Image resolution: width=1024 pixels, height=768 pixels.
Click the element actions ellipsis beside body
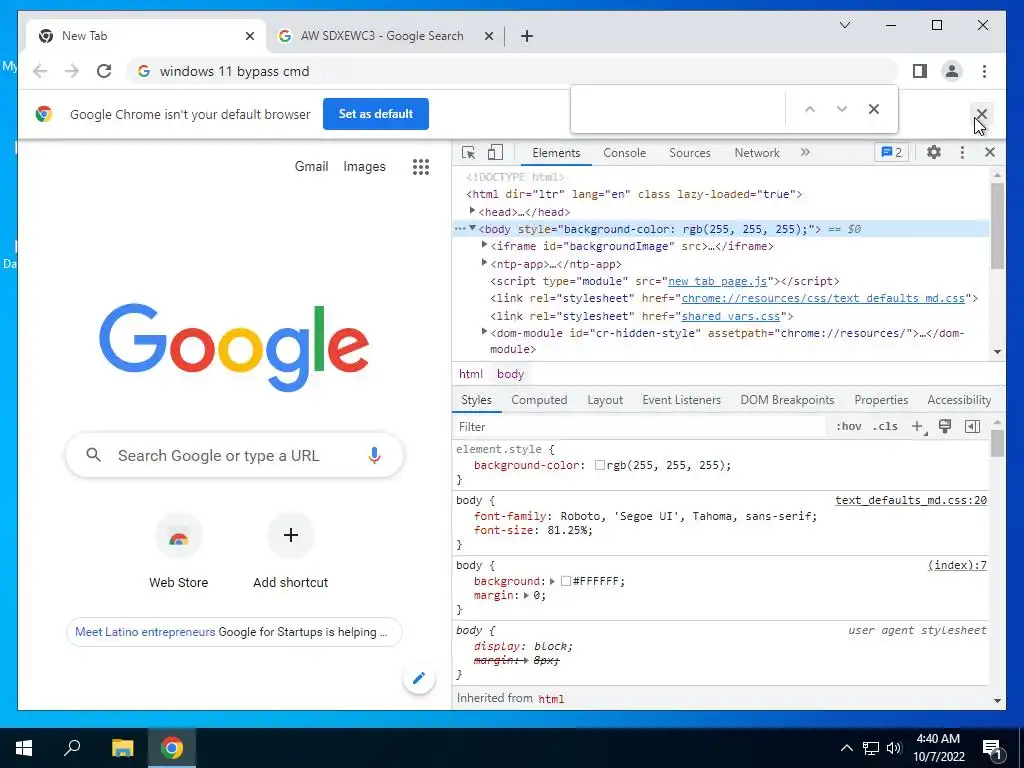(460, 229)
